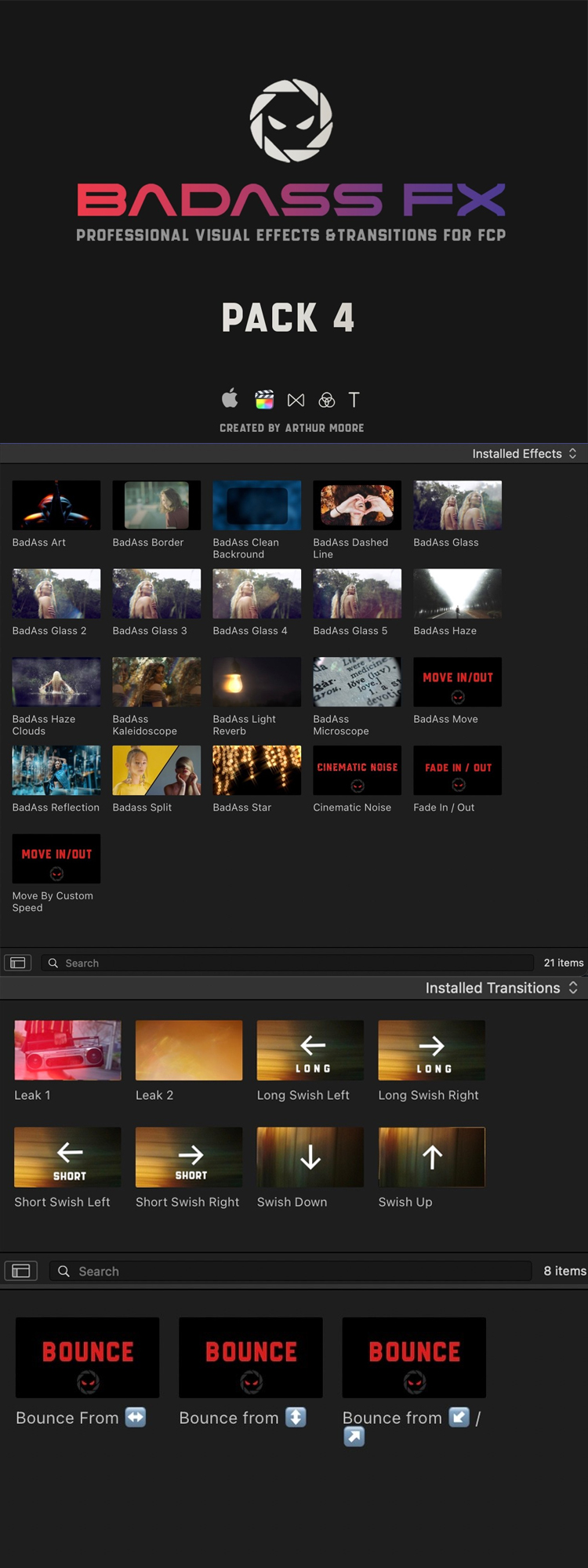
Task: Click the Apple logo icon
Action: click(230, 399)
